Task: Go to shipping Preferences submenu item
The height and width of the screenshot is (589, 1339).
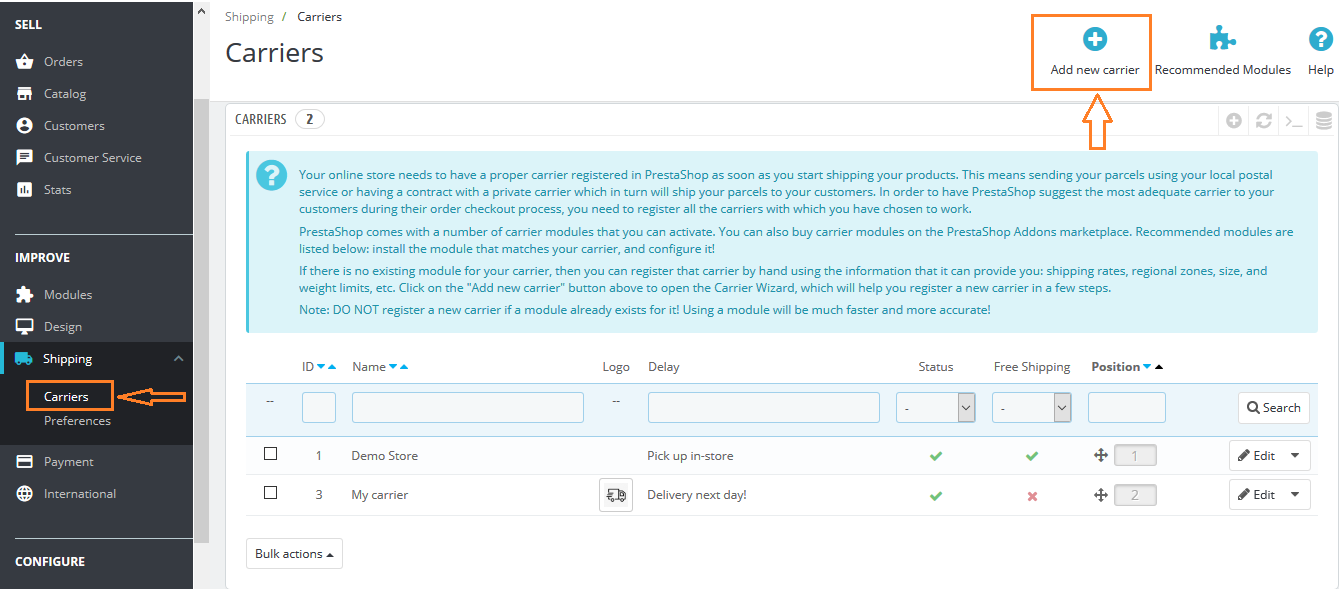Action: click(77, 421)
